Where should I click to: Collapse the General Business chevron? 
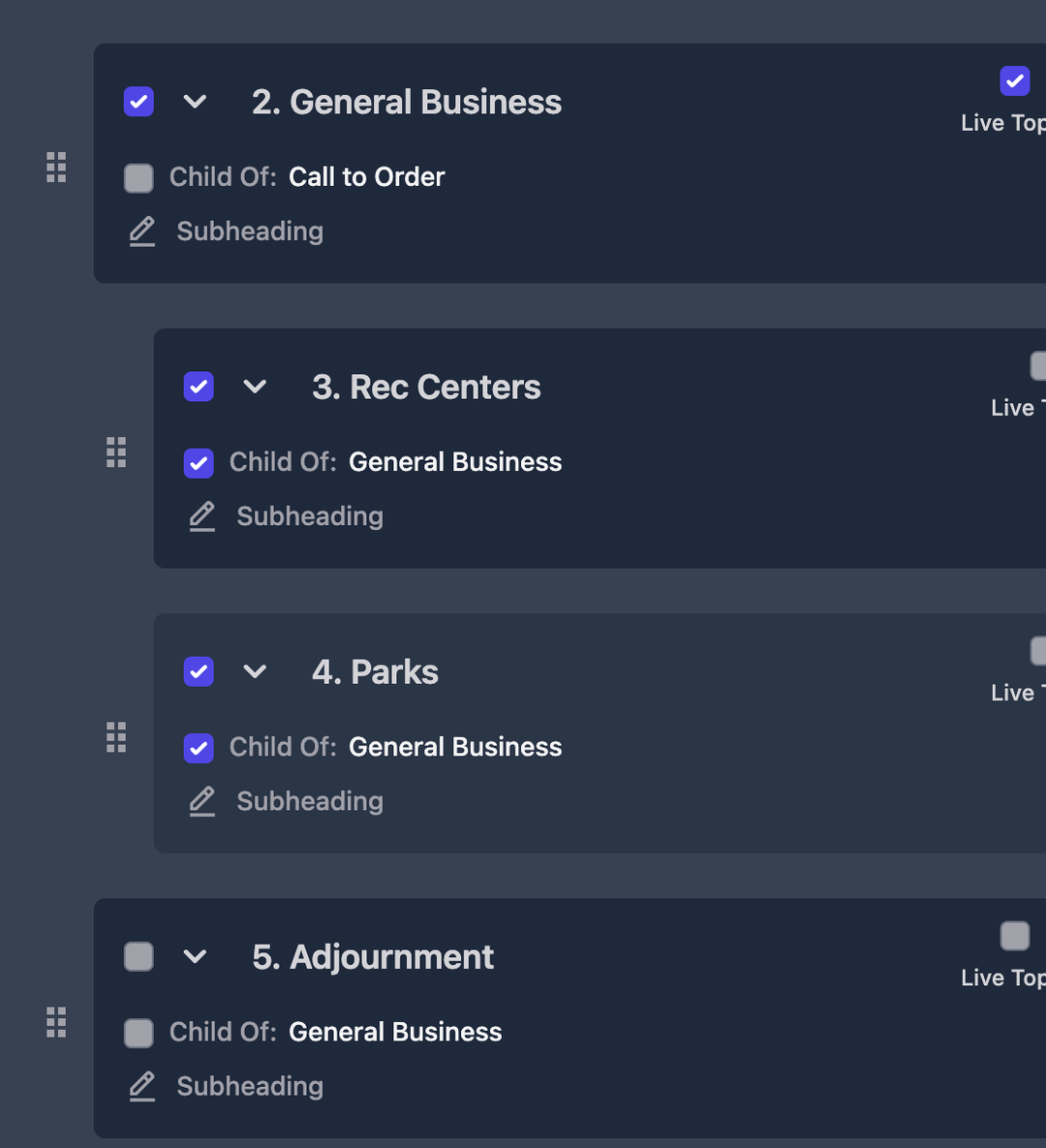click(x=195, y=102)
